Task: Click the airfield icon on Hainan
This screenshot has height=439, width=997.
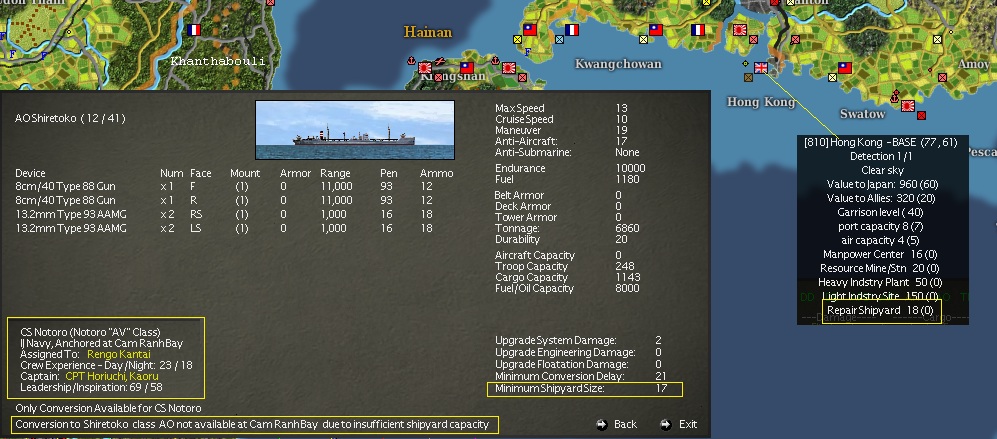Action: click(x=439, y=61)
